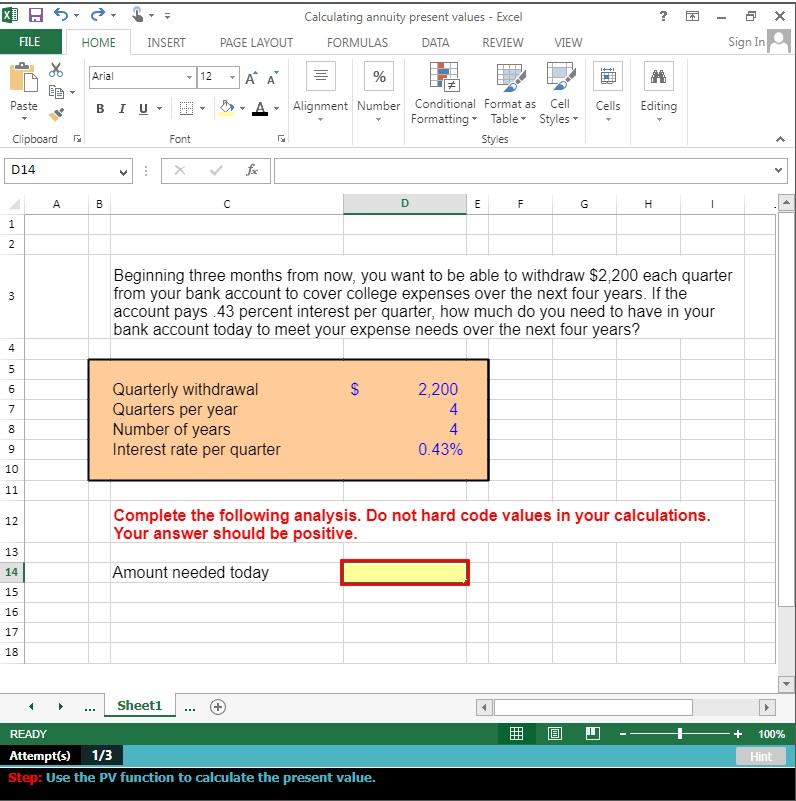Click the Borders icon
Image resolution: width=796 pixels, height=801 pixels.
click(x=186, y=108)
